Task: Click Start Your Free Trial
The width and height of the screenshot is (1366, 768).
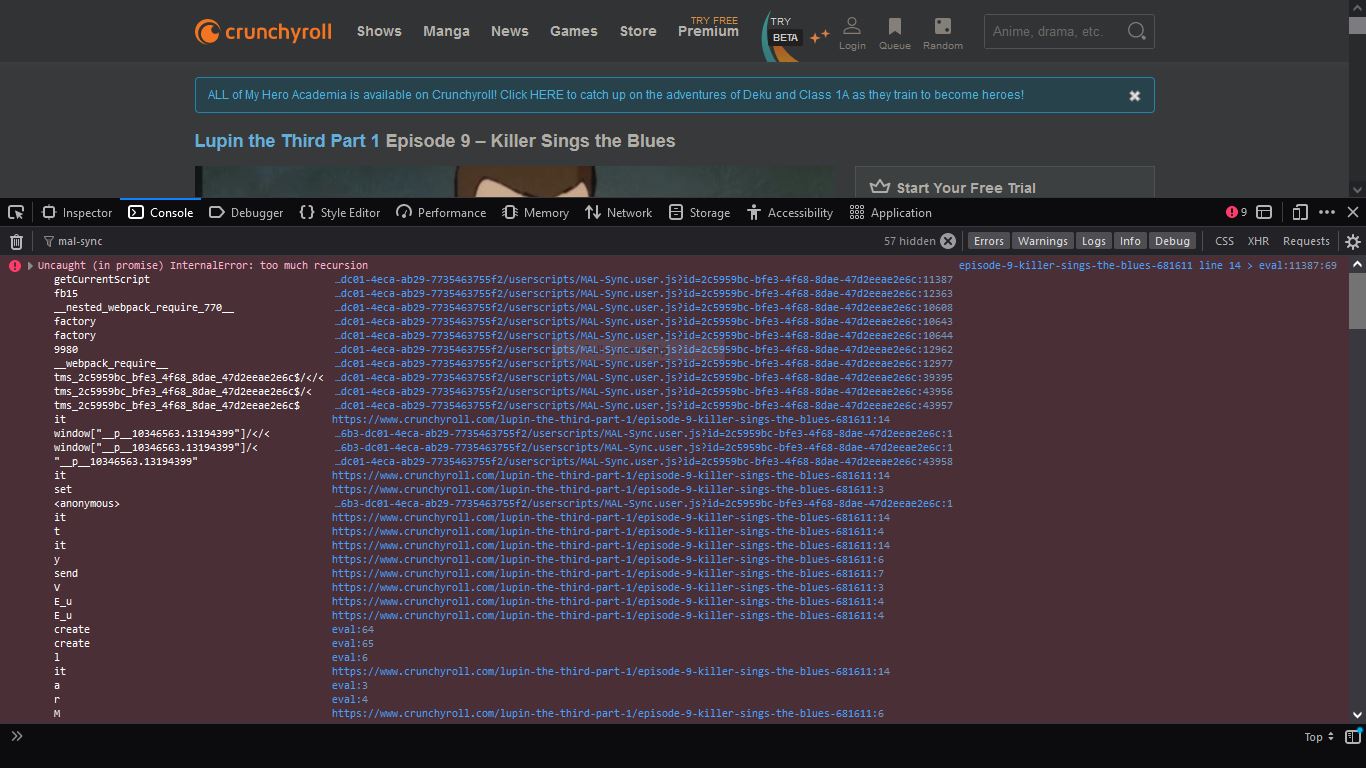Action: point(966,188)
